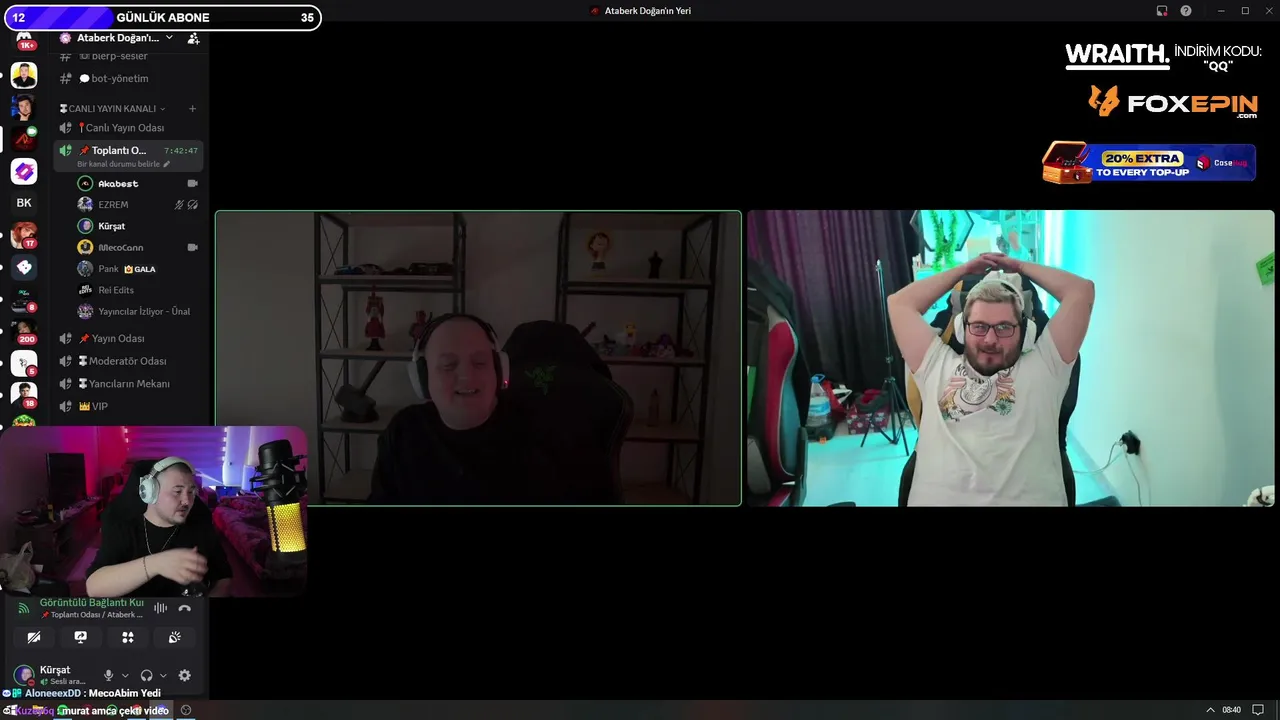Deafen with the headphones icon
Image resolution: width=1280 pixels, height=720 pixels.
click(147, 676)
